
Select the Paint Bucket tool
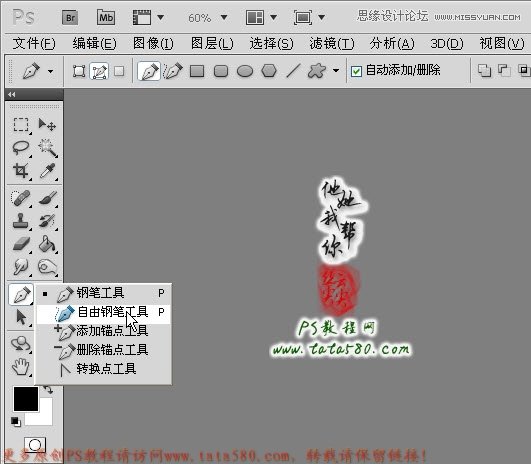pos(47,244)
